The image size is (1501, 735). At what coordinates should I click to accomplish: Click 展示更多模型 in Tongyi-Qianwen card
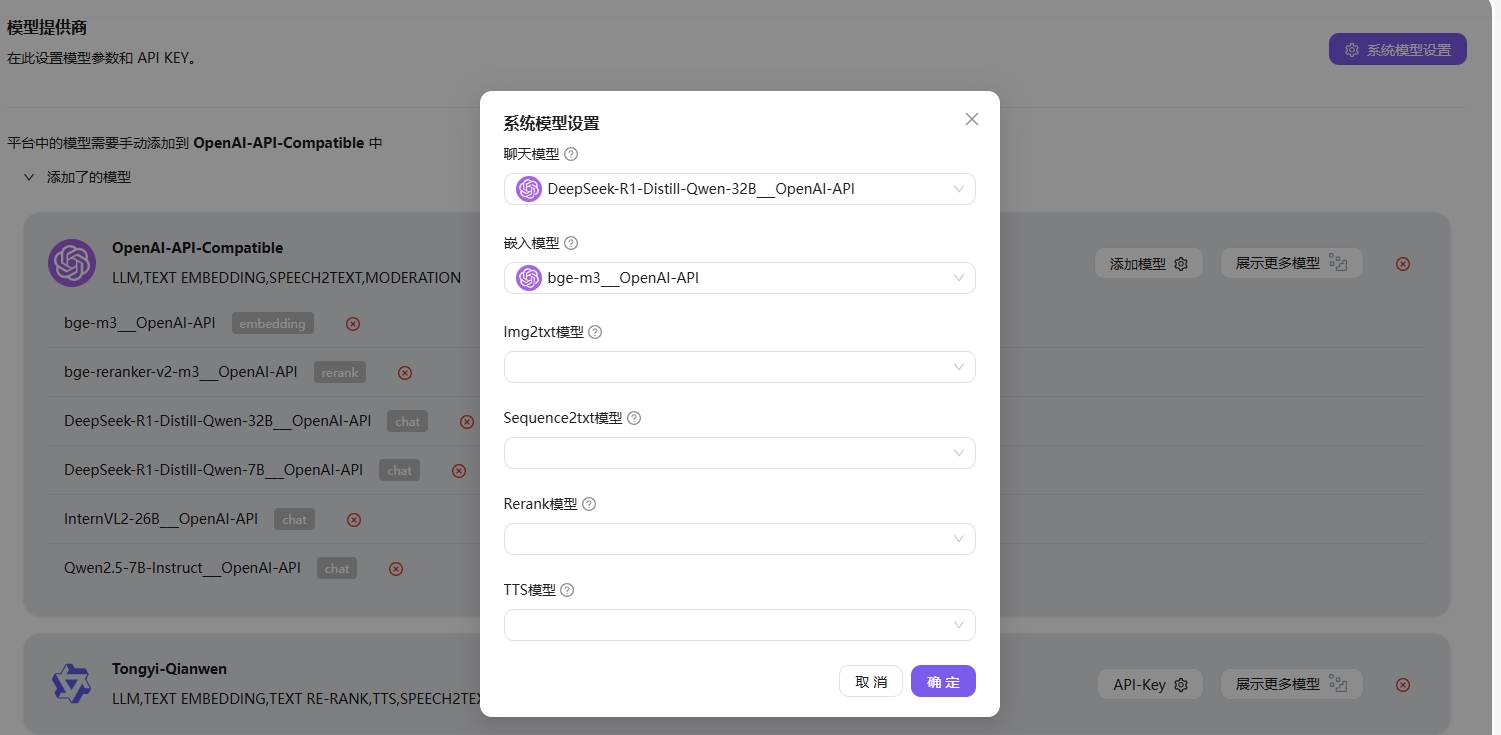pyautogui.click(x=1292, y=684)
